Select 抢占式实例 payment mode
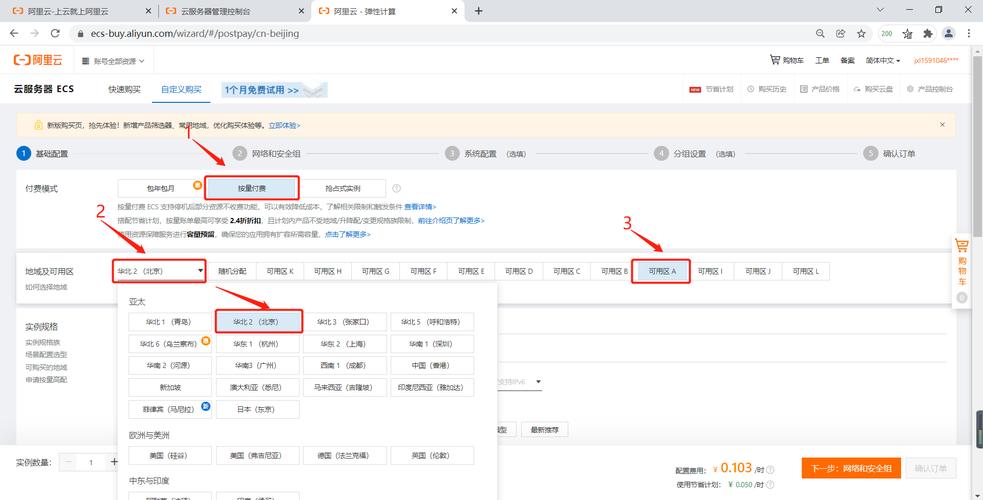 point(343,188)
